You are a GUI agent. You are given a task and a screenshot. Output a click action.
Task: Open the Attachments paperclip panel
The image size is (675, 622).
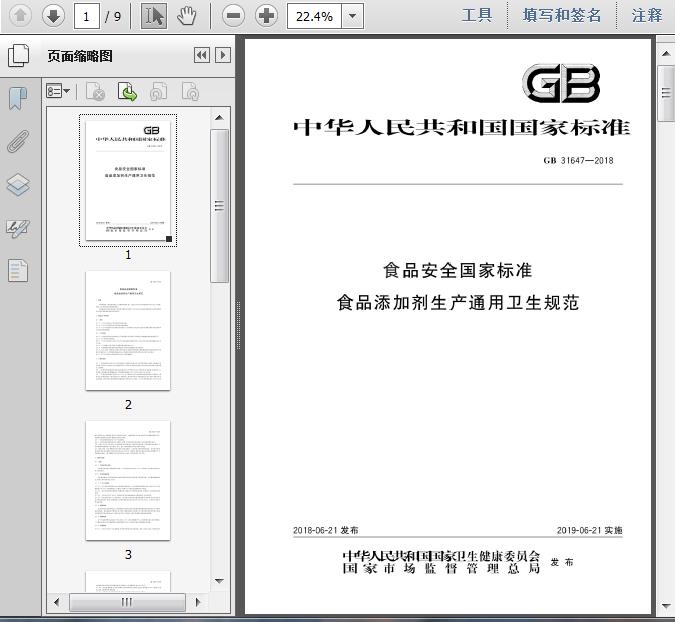pyautogui.click(x=18, y=142)
